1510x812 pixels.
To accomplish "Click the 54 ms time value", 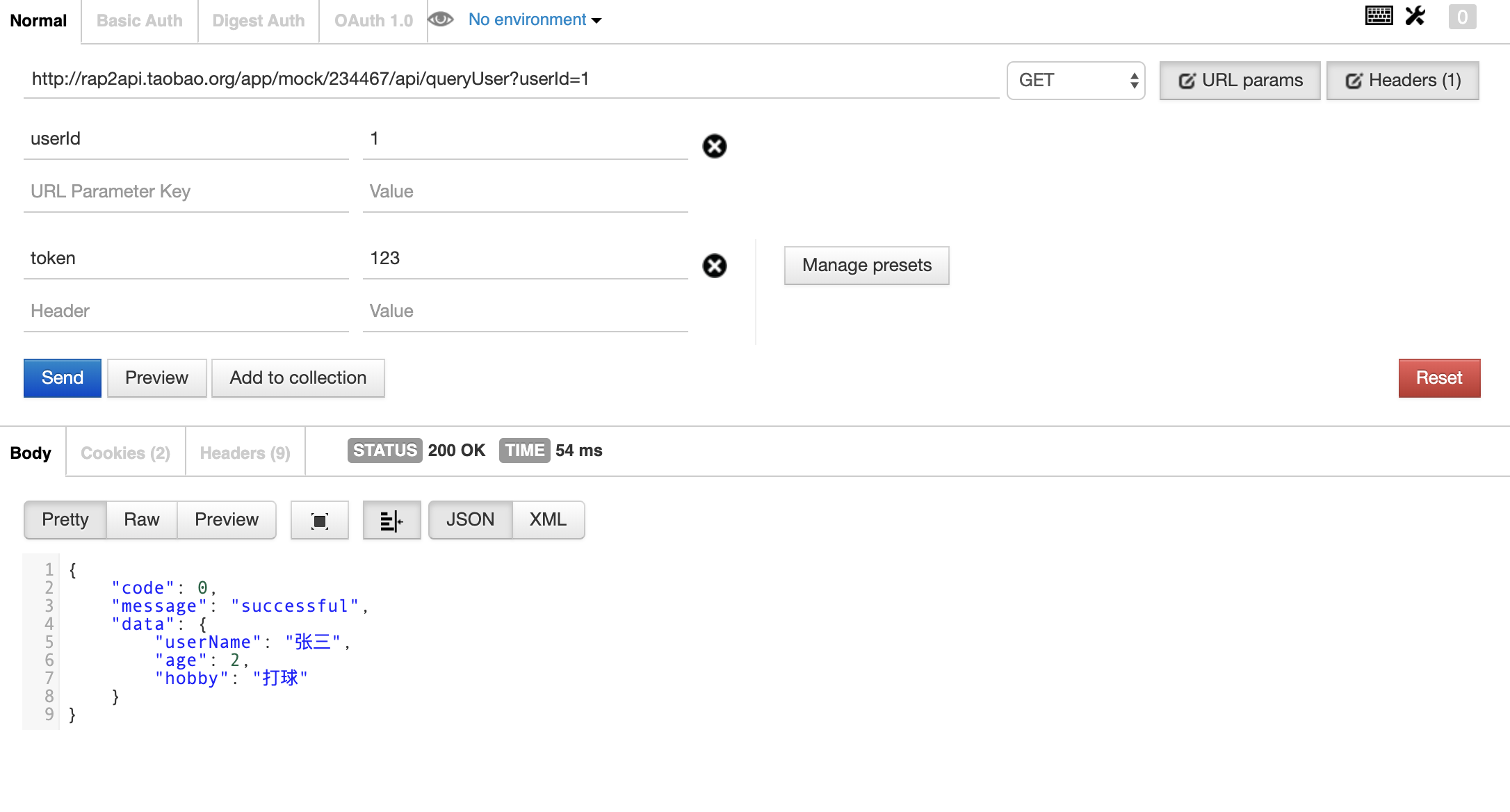I will point(579,450).
